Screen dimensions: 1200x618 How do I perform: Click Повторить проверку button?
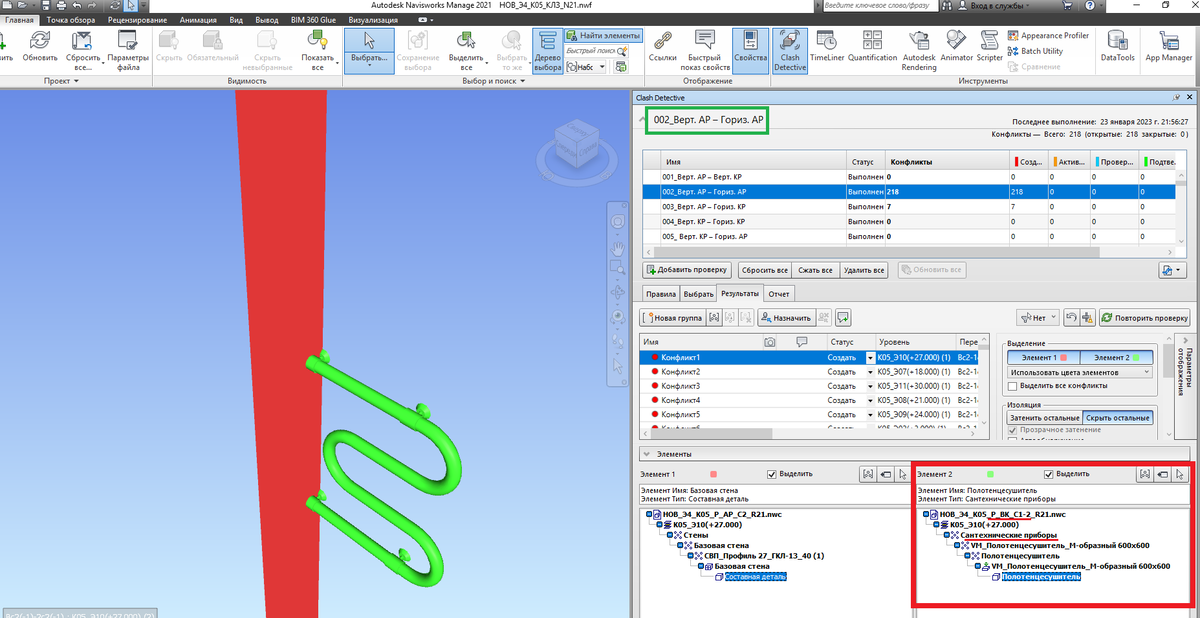tap(1145, 317)
